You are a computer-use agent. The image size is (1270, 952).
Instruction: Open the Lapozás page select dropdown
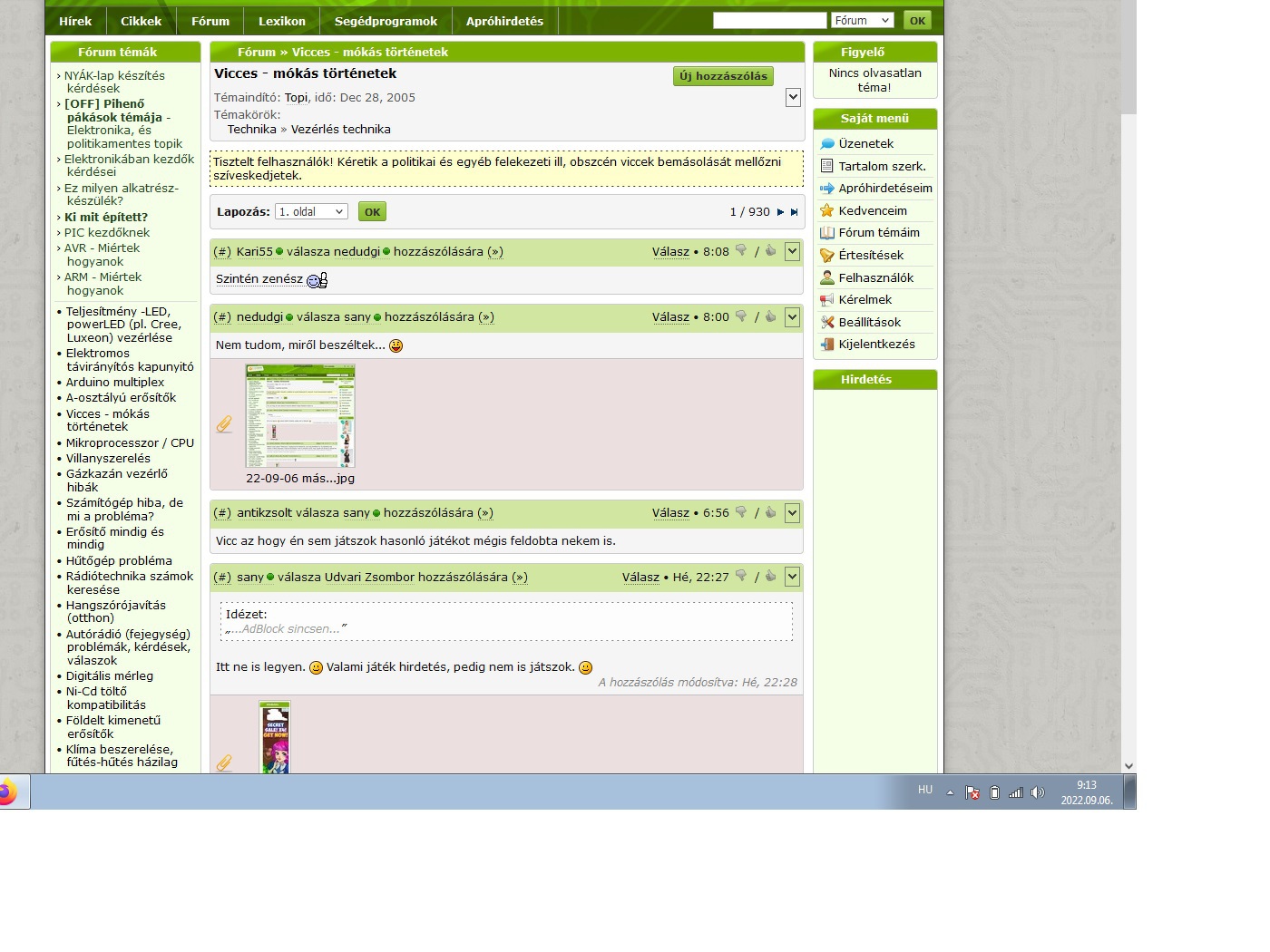pos(311,211)
